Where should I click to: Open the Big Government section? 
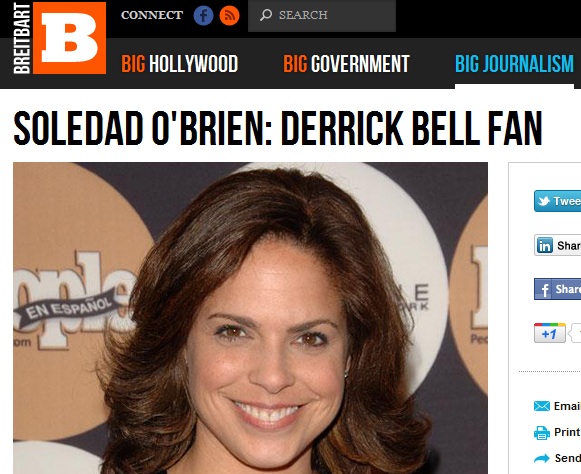click(x=346, y=64)
